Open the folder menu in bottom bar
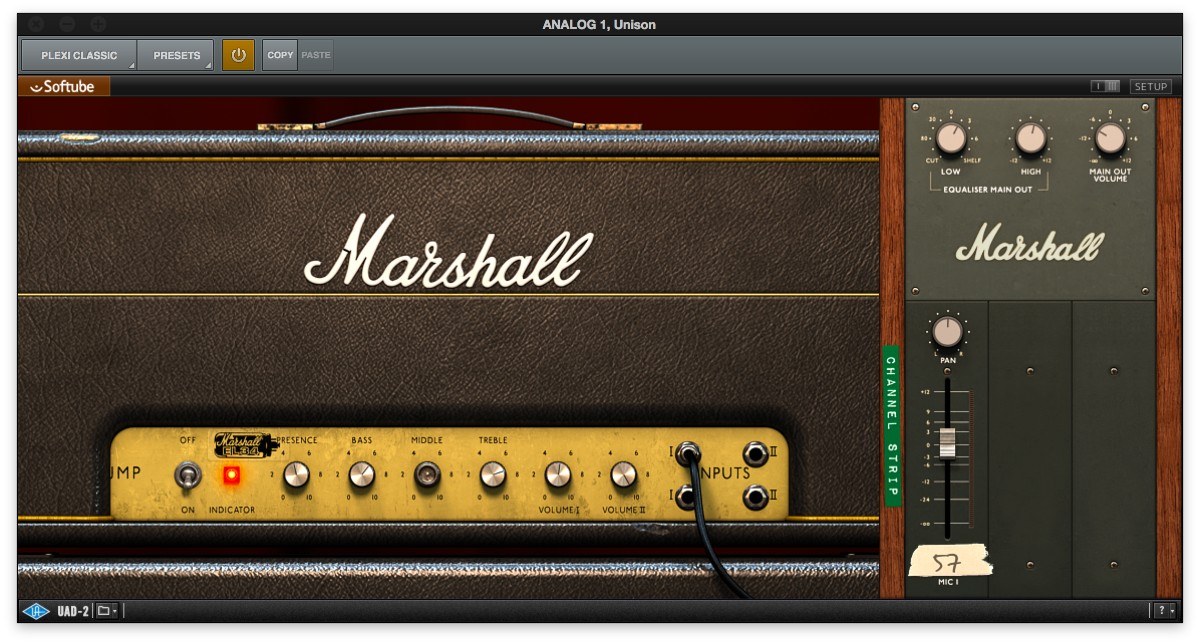The height and width of the screenshot is (644, 1200). [x=107, y=610]
